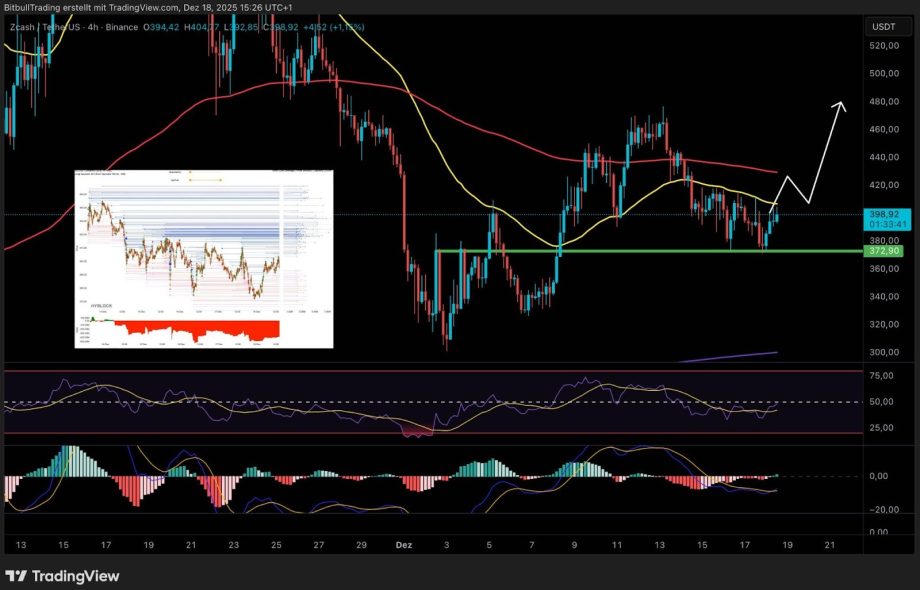
Task: Click the 19 date marker on time axis
Action: [788, 546]
